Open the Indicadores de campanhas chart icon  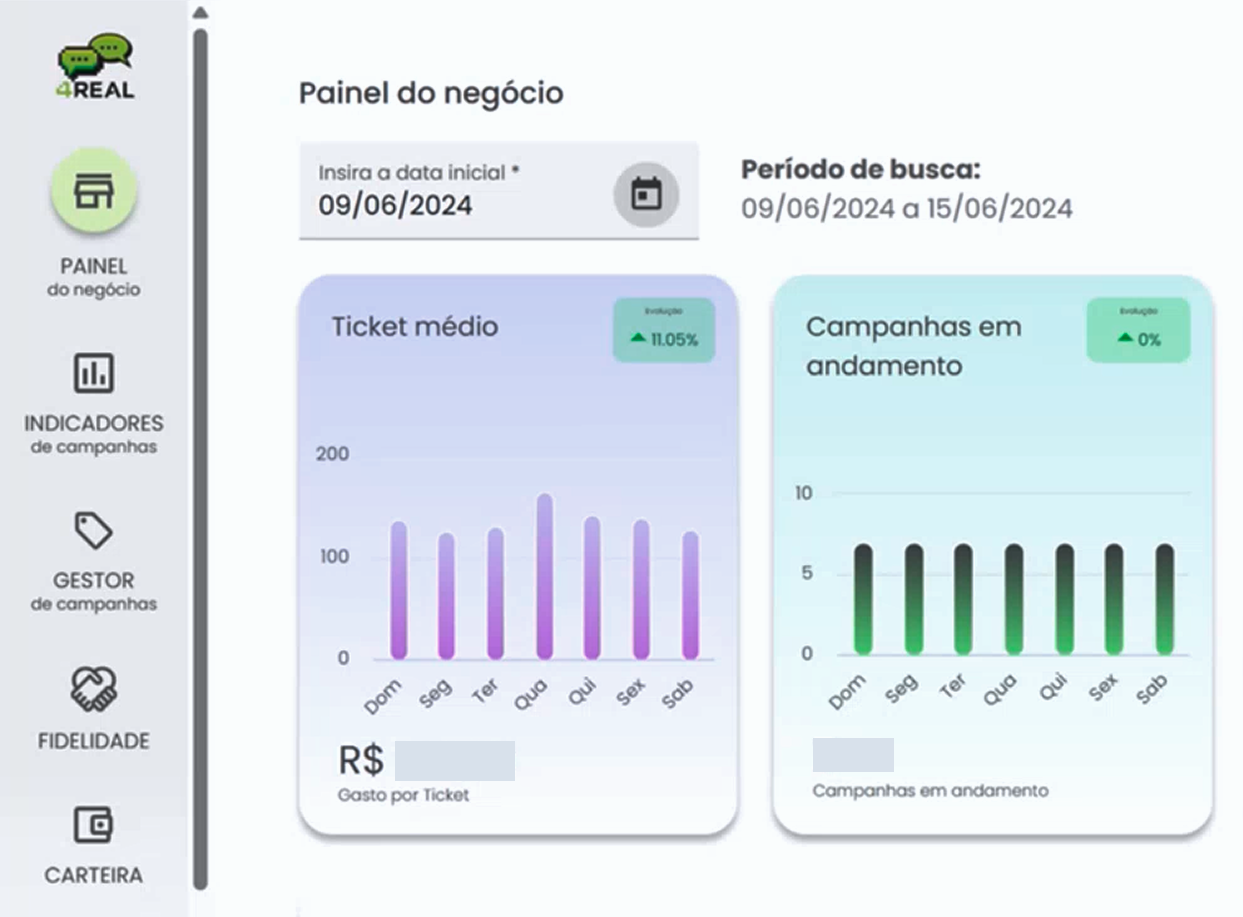pyautogui.click(x=94, y=373)
